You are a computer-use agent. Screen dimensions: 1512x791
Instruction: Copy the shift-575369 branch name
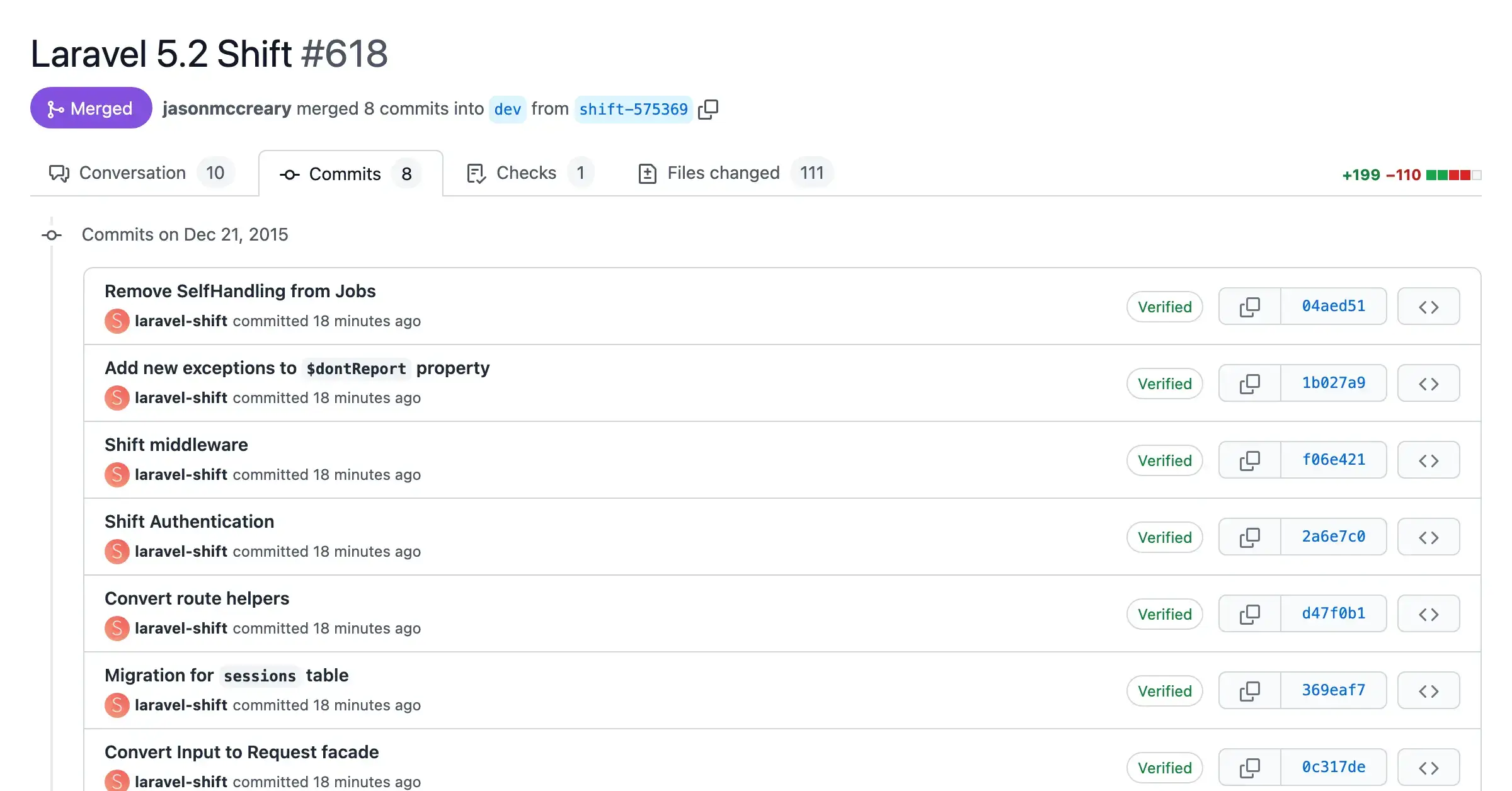709,109
